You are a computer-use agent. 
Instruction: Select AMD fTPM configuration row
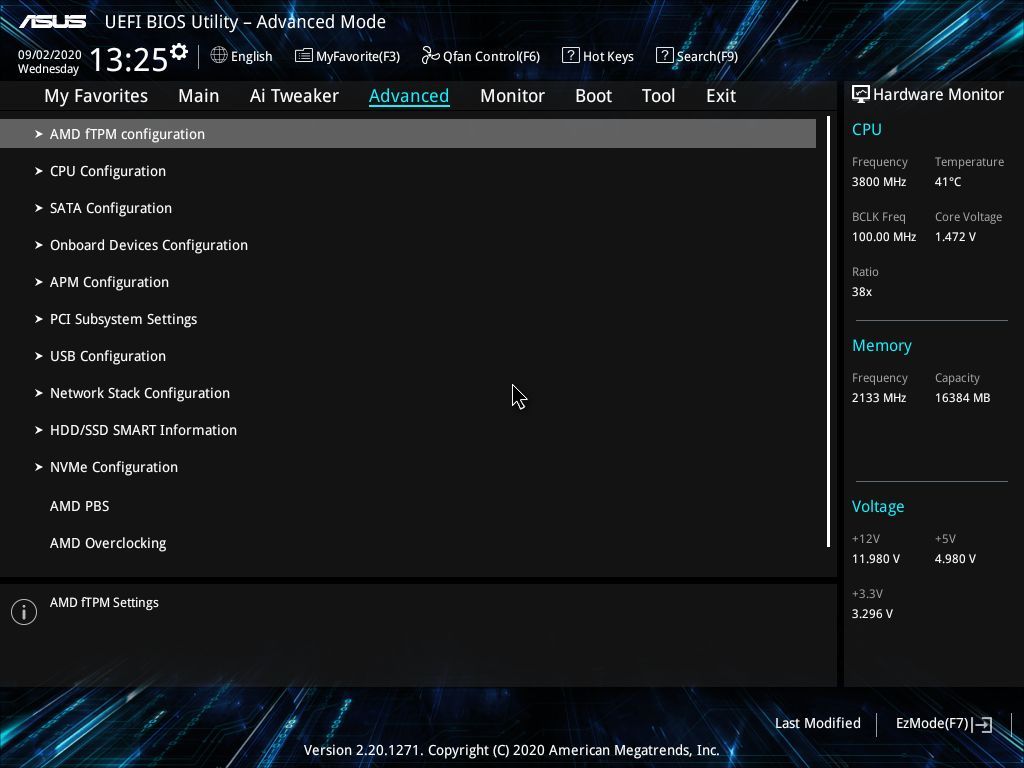pyautogui.click(x=408, y=134)
